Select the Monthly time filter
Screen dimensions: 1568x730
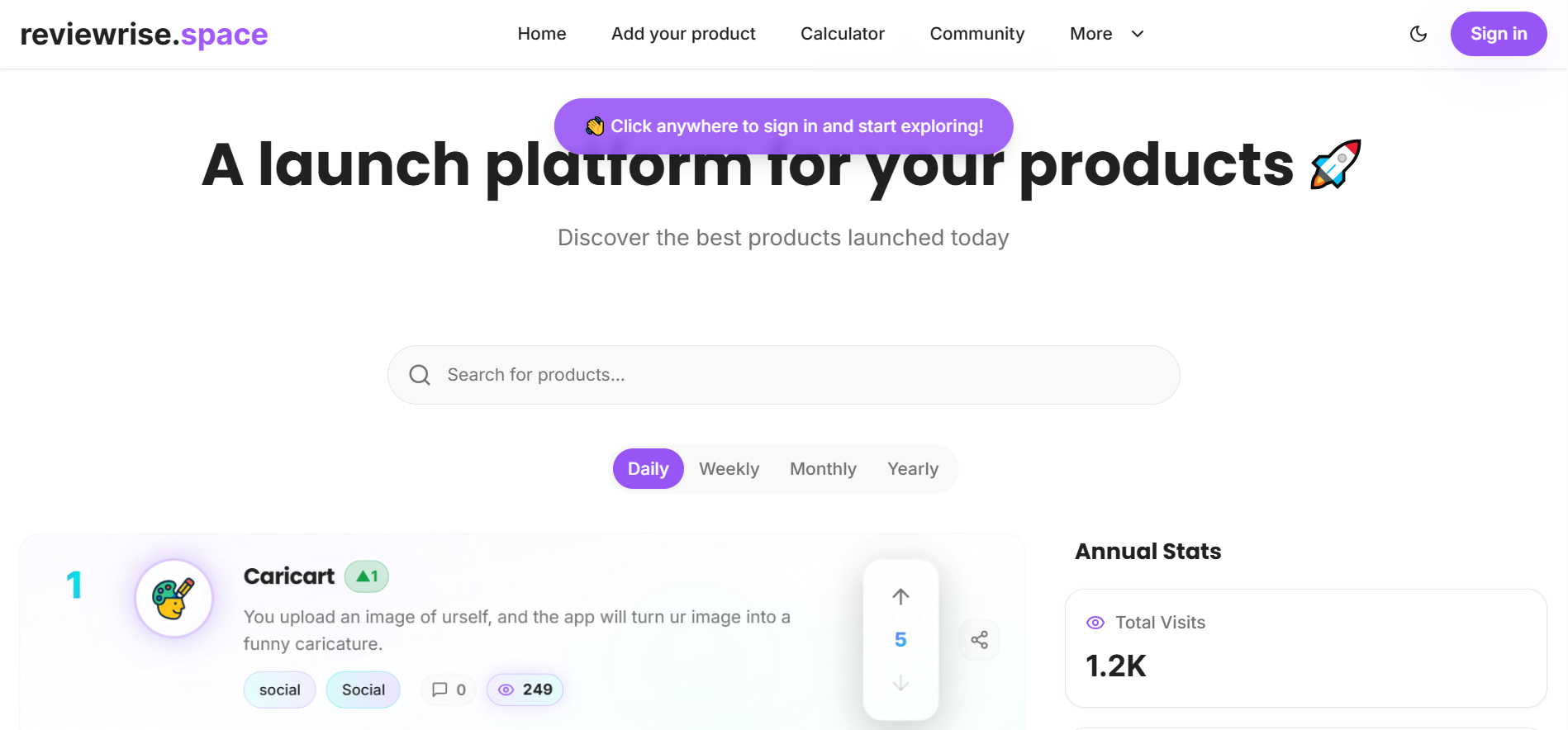tap(823, 468)
